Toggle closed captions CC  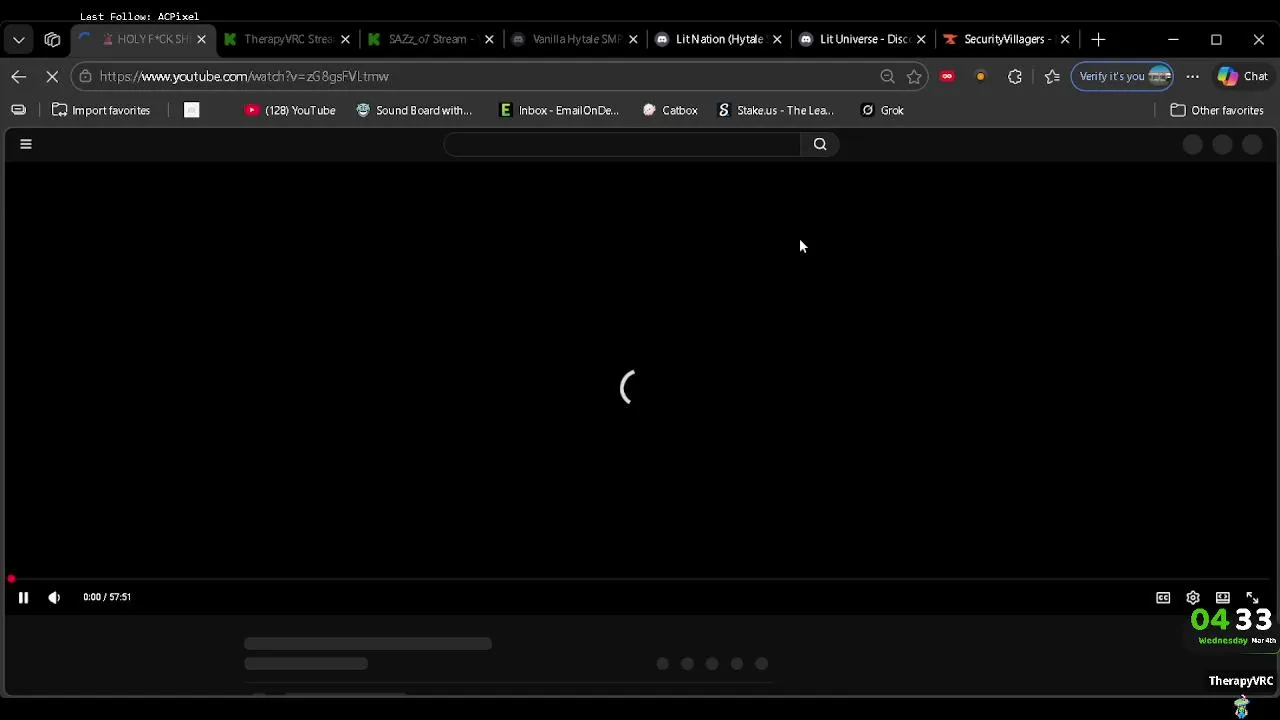1163,597
